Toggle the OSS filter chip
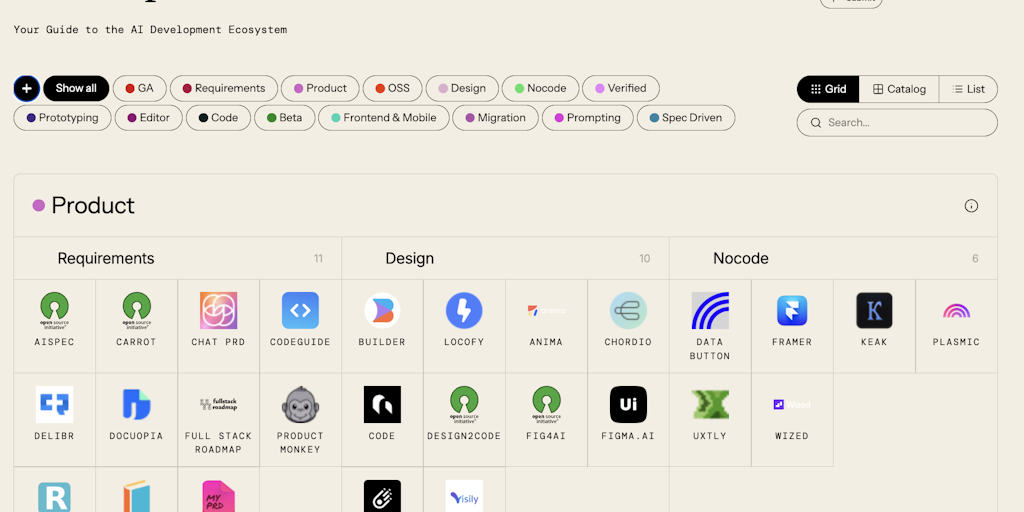The width and height of the screenshot is (1024, 512). pyautogui.click(x=392, y=88)
